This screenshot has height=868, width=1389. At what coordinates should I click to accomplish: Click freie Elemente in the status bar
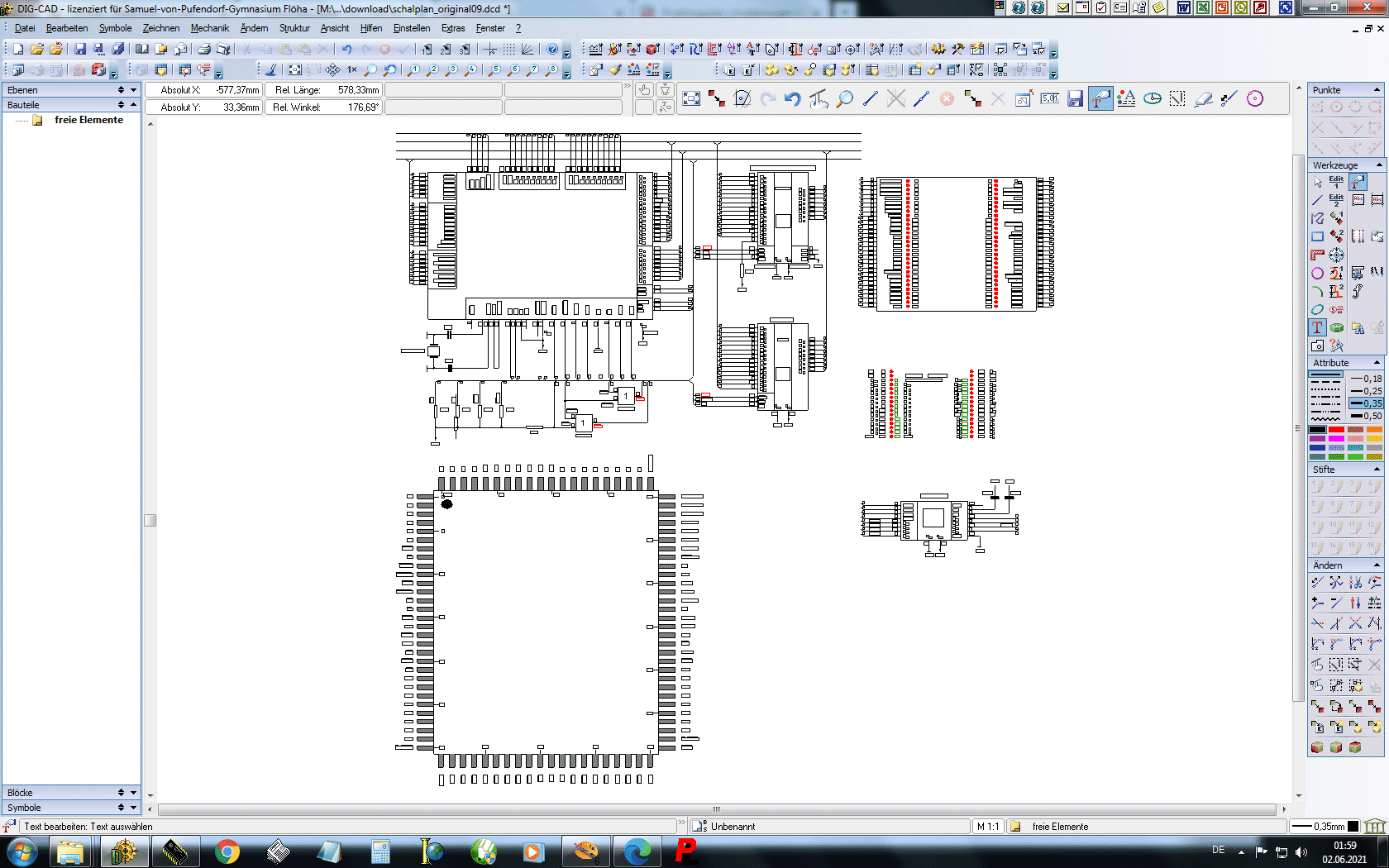(x=1060, y=827)
